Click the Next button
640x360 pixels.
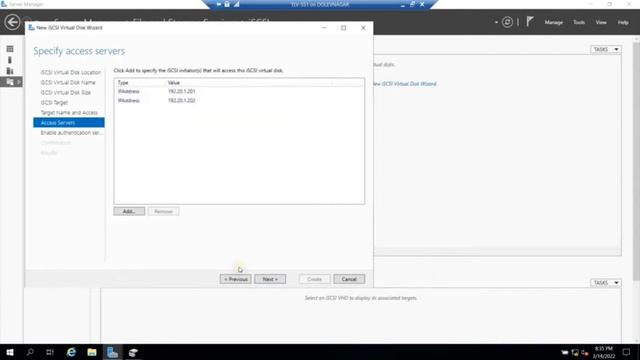click(270, 279)
